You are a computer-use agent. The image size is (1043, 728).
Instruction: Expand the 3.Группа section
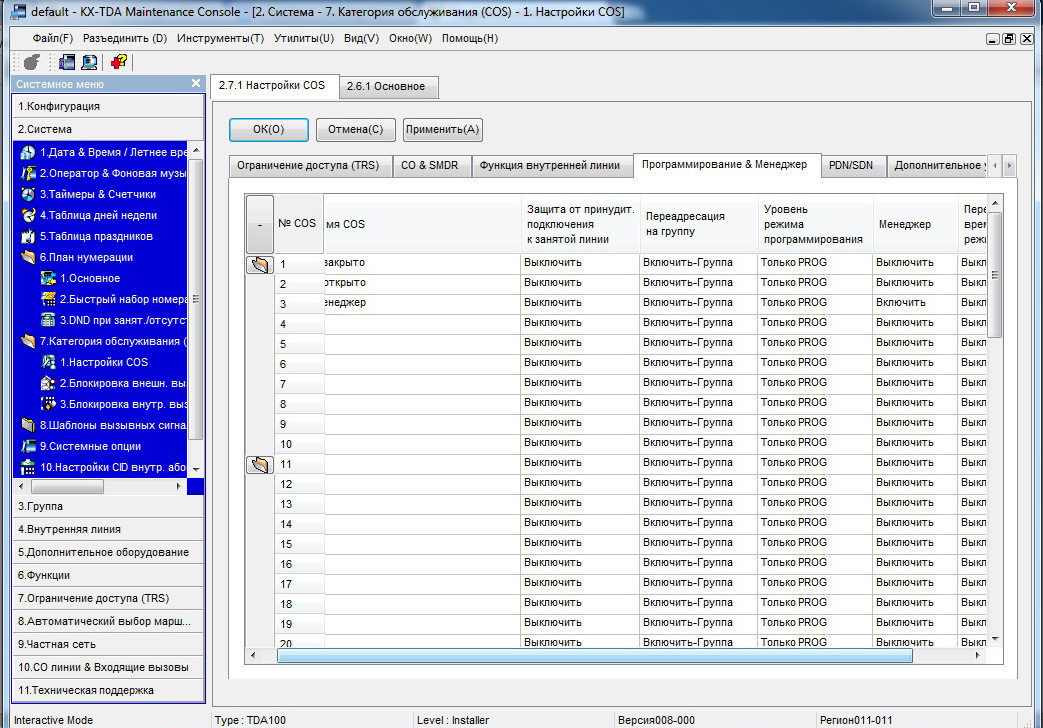pyautogui.click(x=108, y=506)
